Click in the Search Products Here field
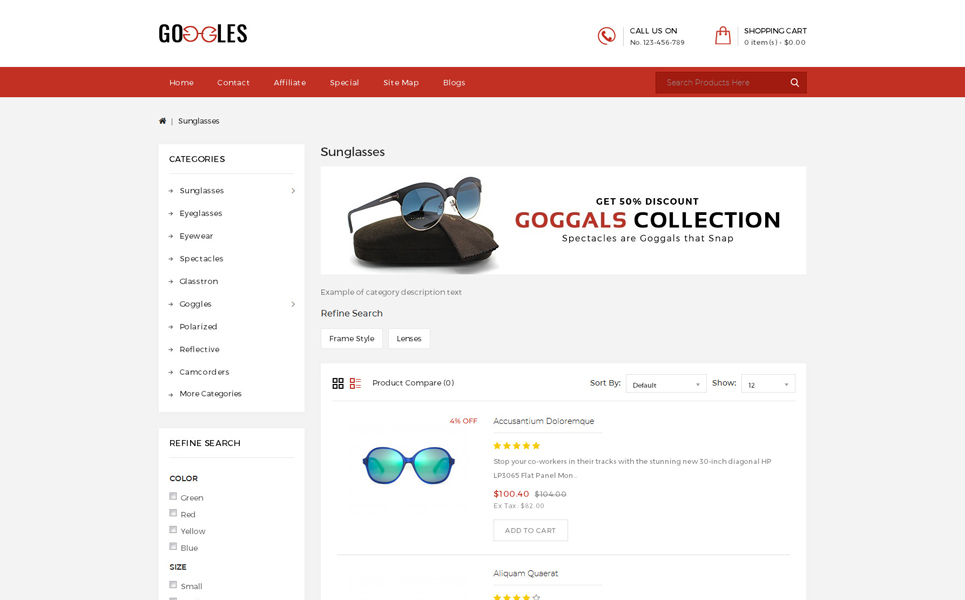 tap(720, 82)
